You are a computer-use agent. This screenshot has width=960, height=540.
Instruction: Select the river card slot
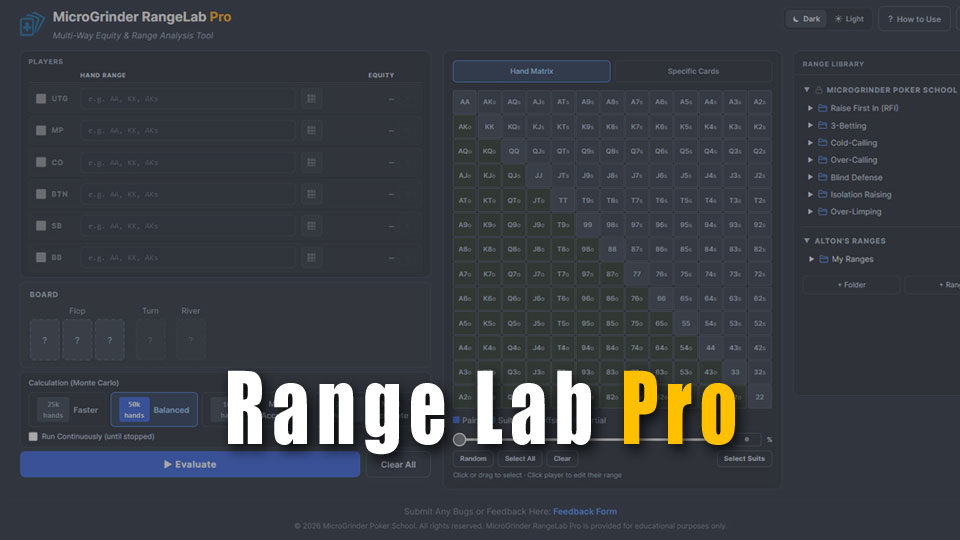(190, 340)
